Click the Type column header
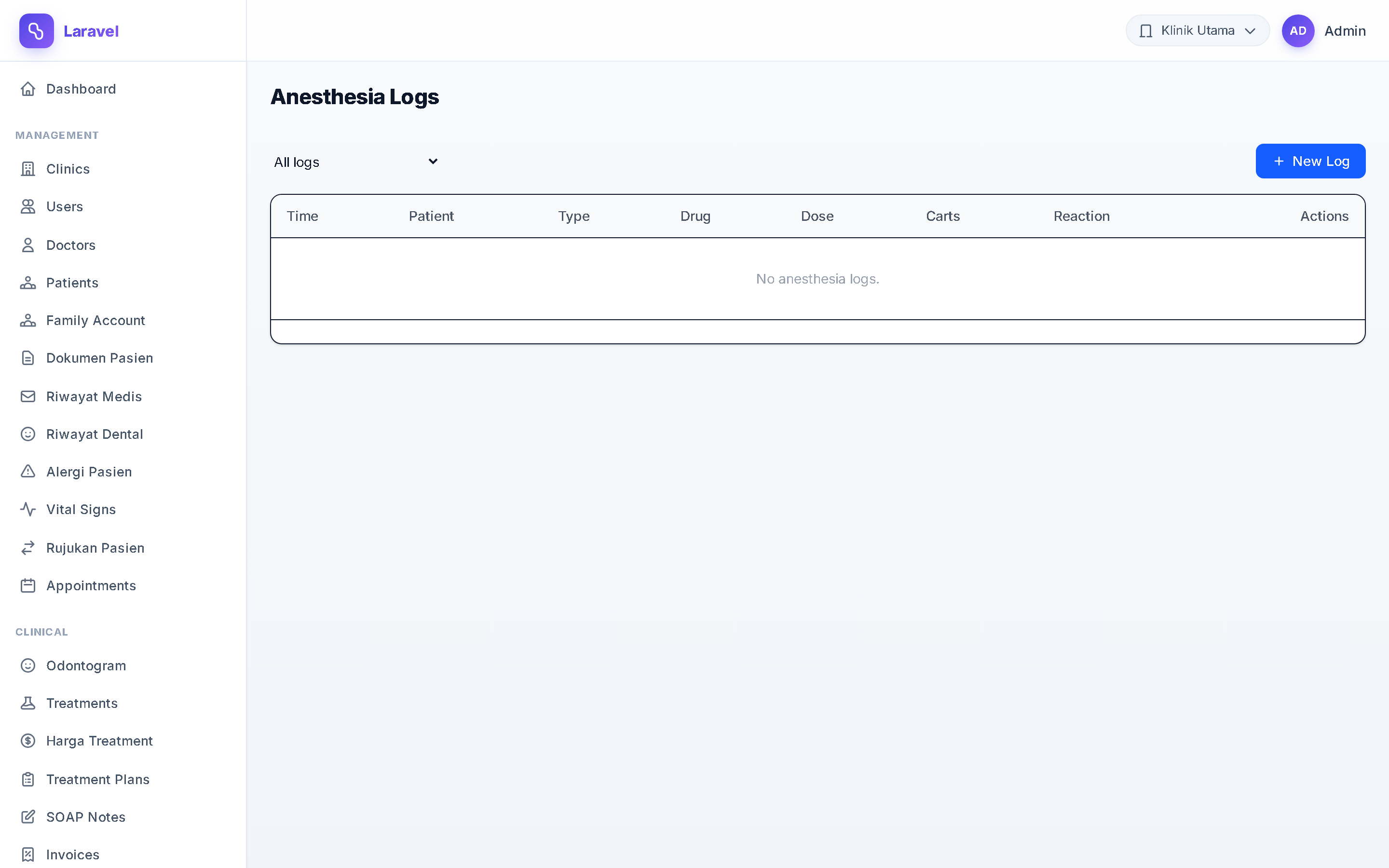1389x868 pixels. (574, 217)
